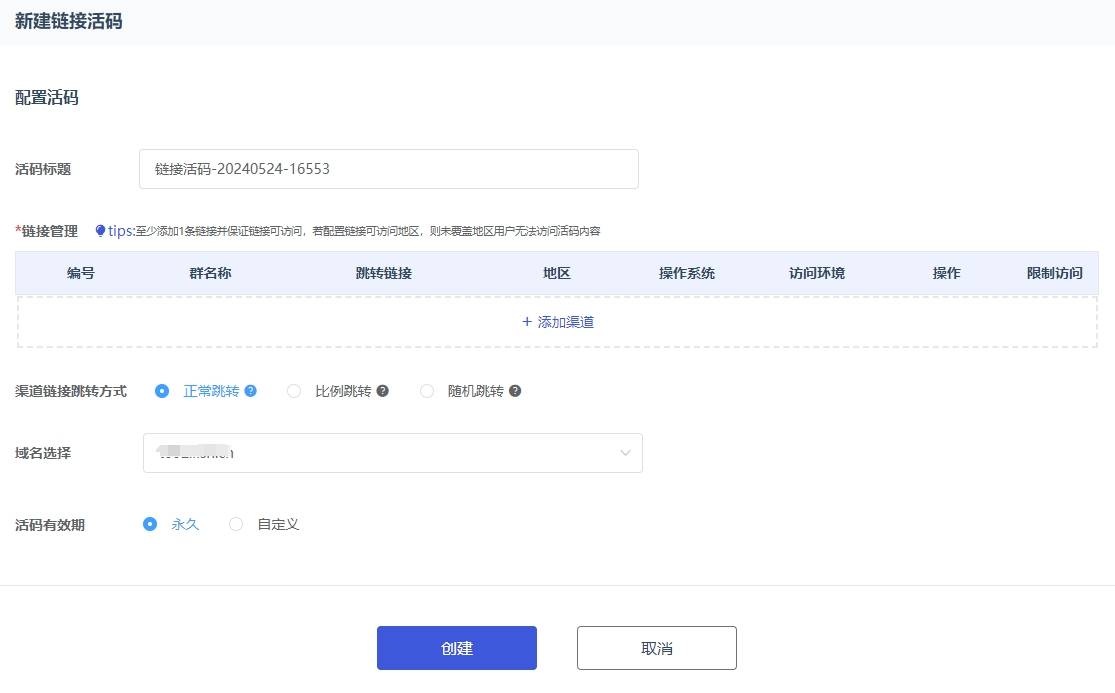The width and height of the screenshot is (1115, 693).
Task: Select the 随机跳转 jump mode
Action: pyautogui.click(x=427, y=391)
